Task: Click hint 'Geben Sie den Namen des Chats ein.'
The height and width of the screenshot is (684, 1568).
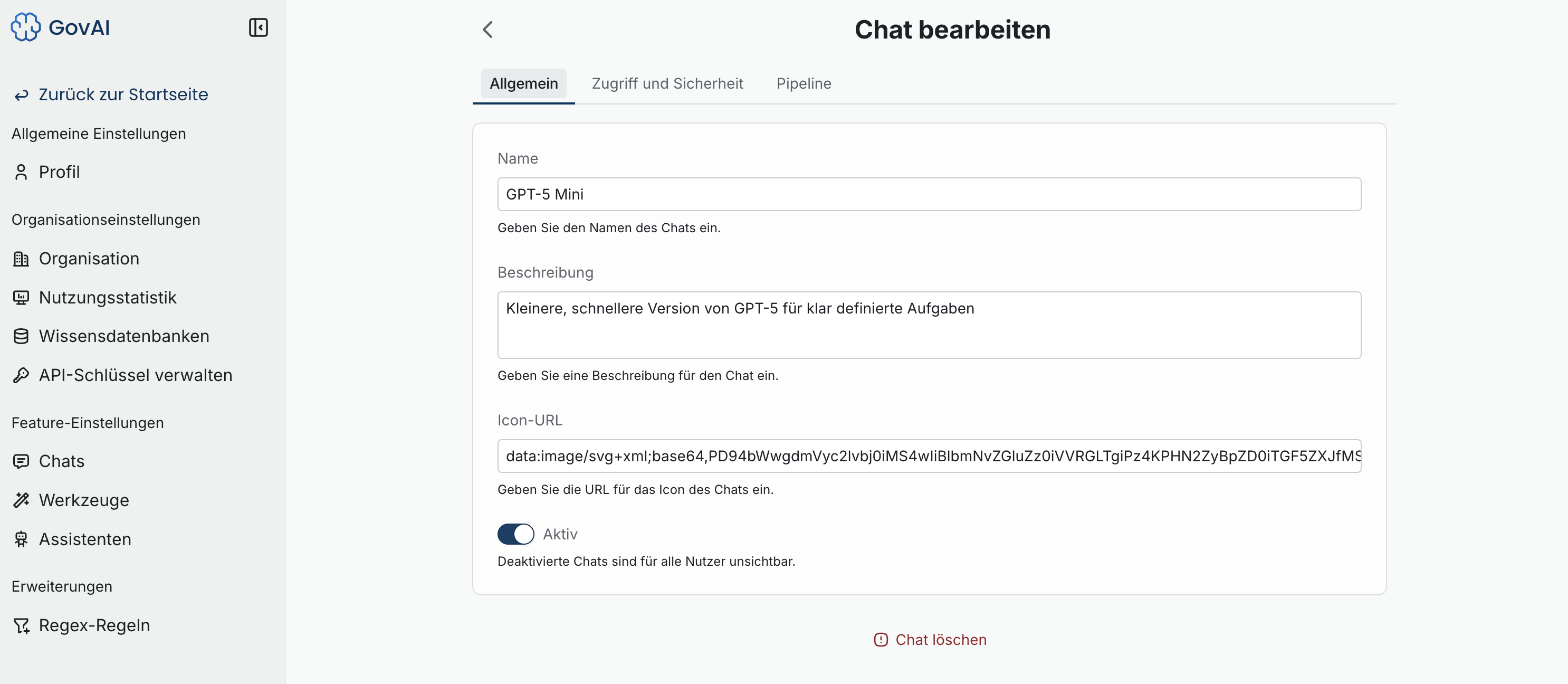Action: (609, 228)
